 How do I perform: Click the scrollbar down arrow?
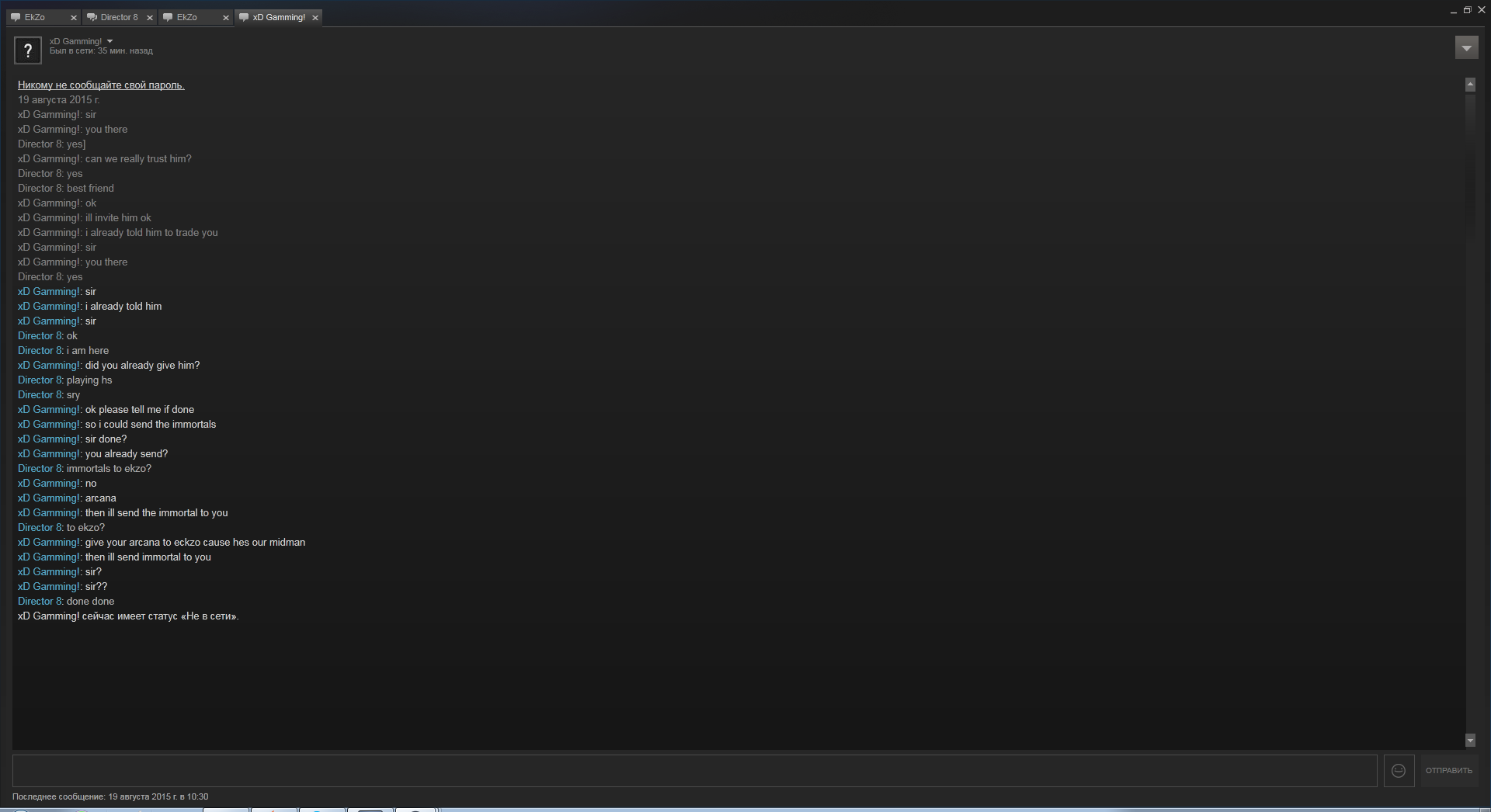(1470, 741)
